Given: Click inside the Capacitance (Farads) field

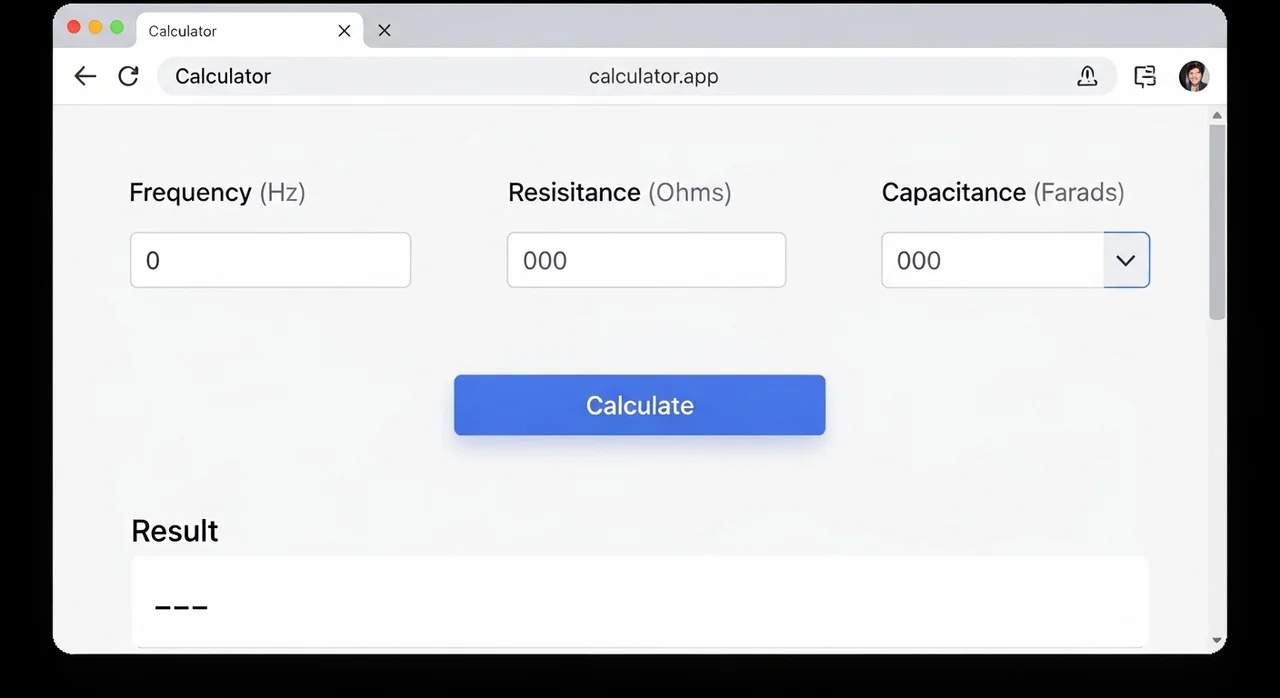Looking at the screenshot, I should point(992,260).
